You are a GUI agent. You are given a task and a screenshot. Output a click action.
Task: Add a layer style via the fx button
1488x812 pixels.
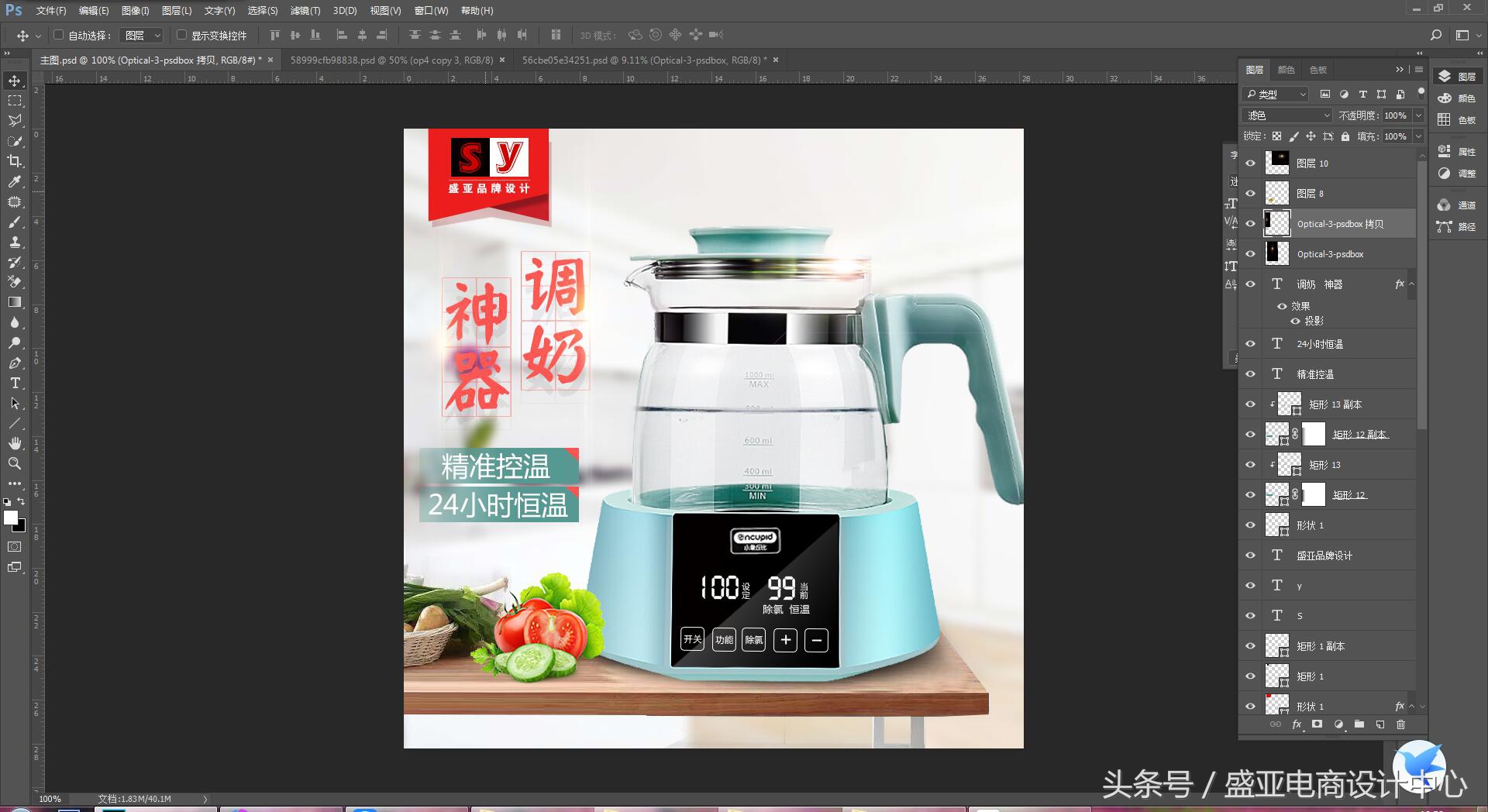pos(1297,724)
